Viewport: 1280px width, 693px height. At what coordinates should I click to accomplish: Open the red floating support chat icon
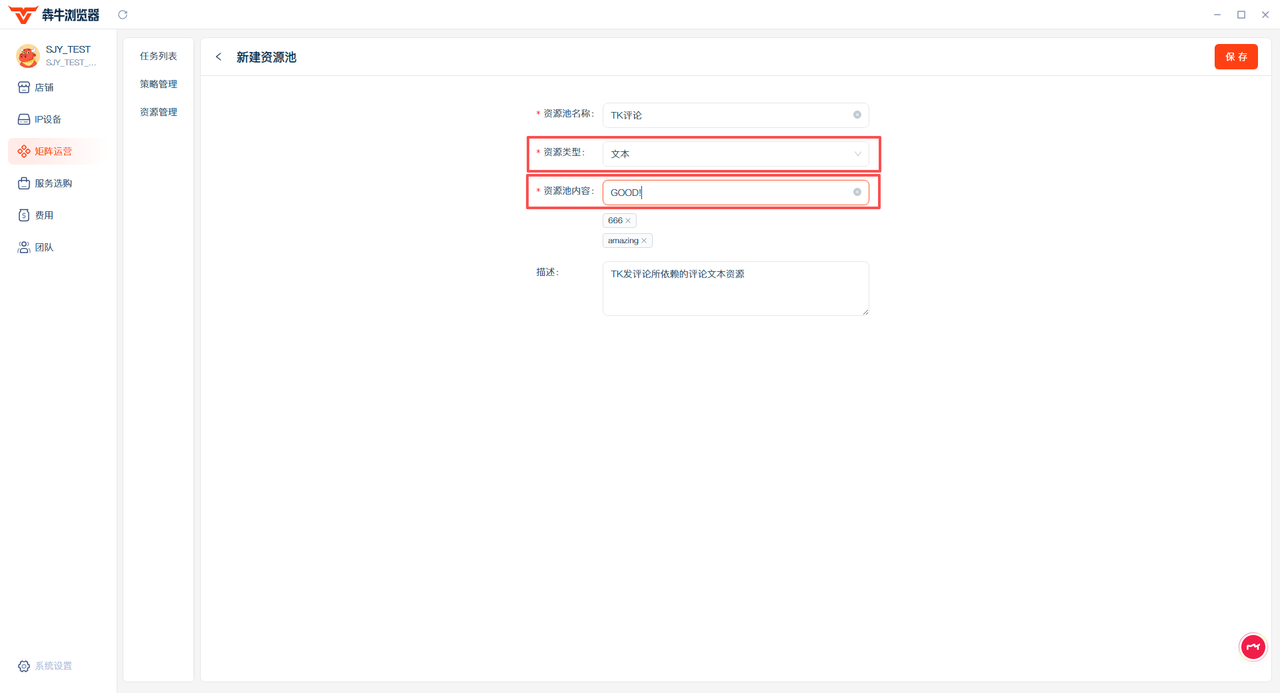click(1253, 647)
